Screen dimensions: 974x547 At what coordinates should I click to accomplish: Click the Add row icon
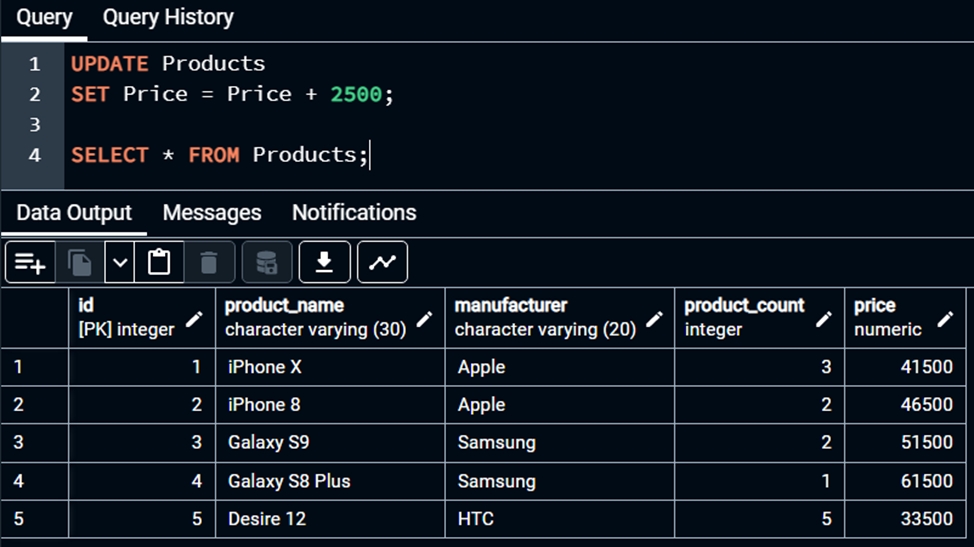click(30, 263)
